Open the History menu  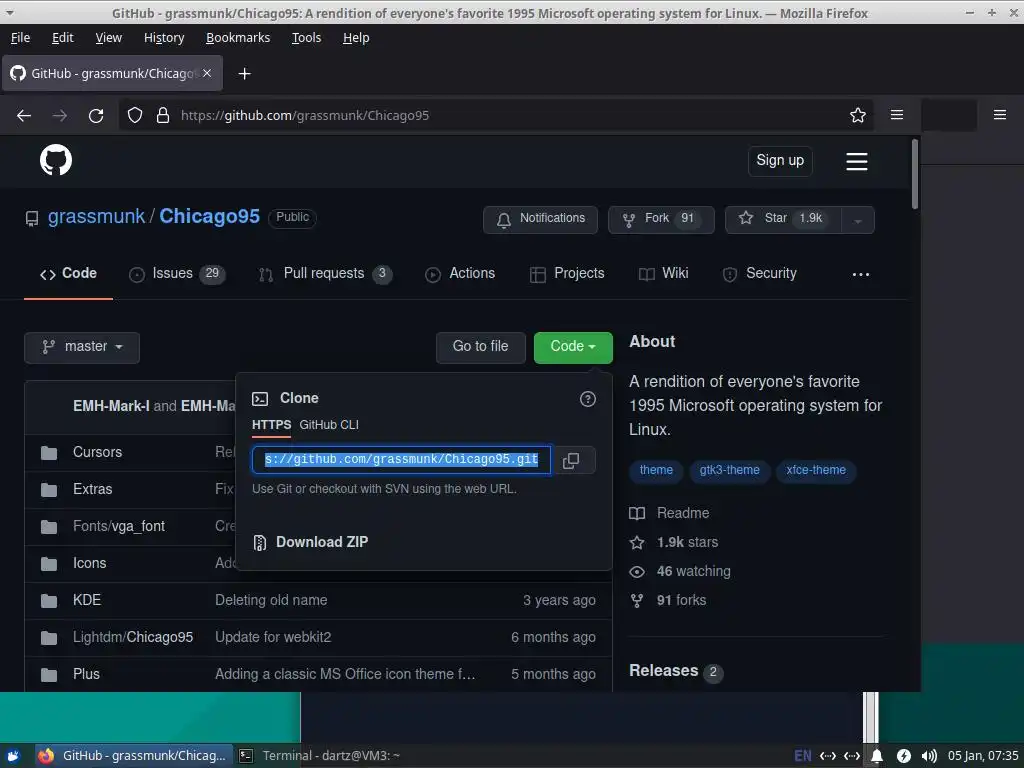tap(164, 38)
